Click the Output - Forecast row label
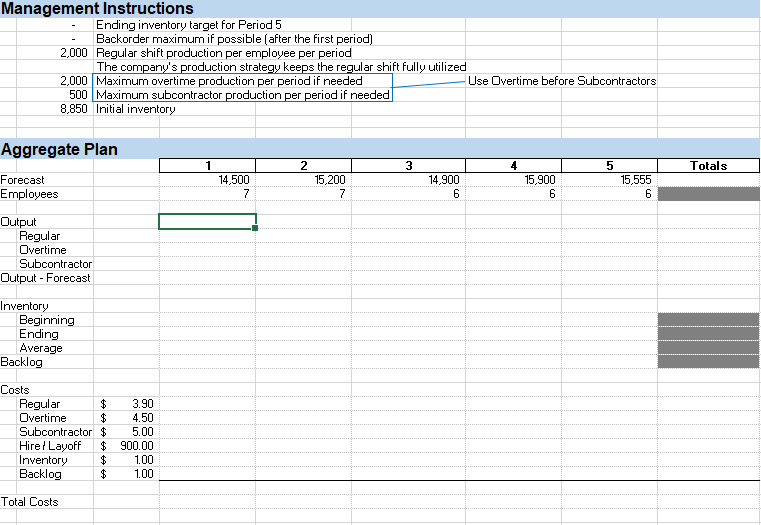The height and width of the screenshot is (525, 761). point(45,278)
